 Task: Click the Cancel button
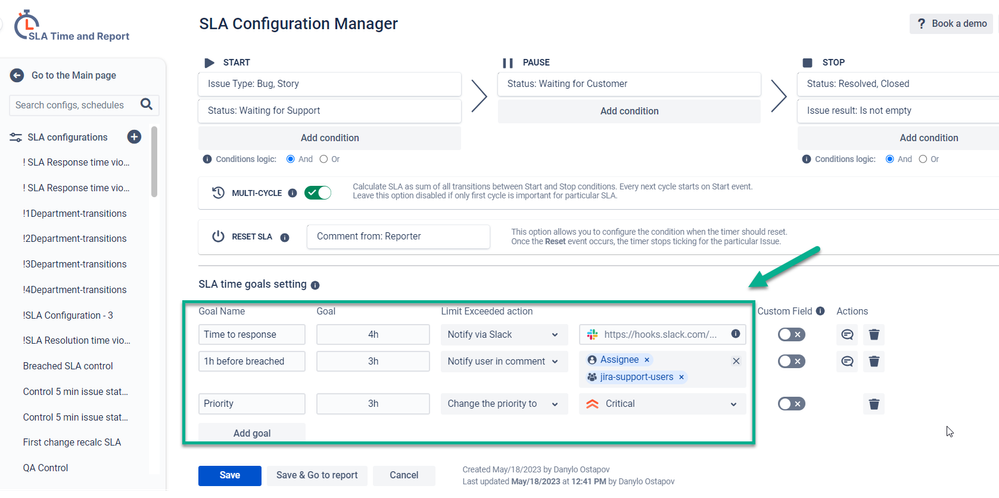tap(404, 476)
